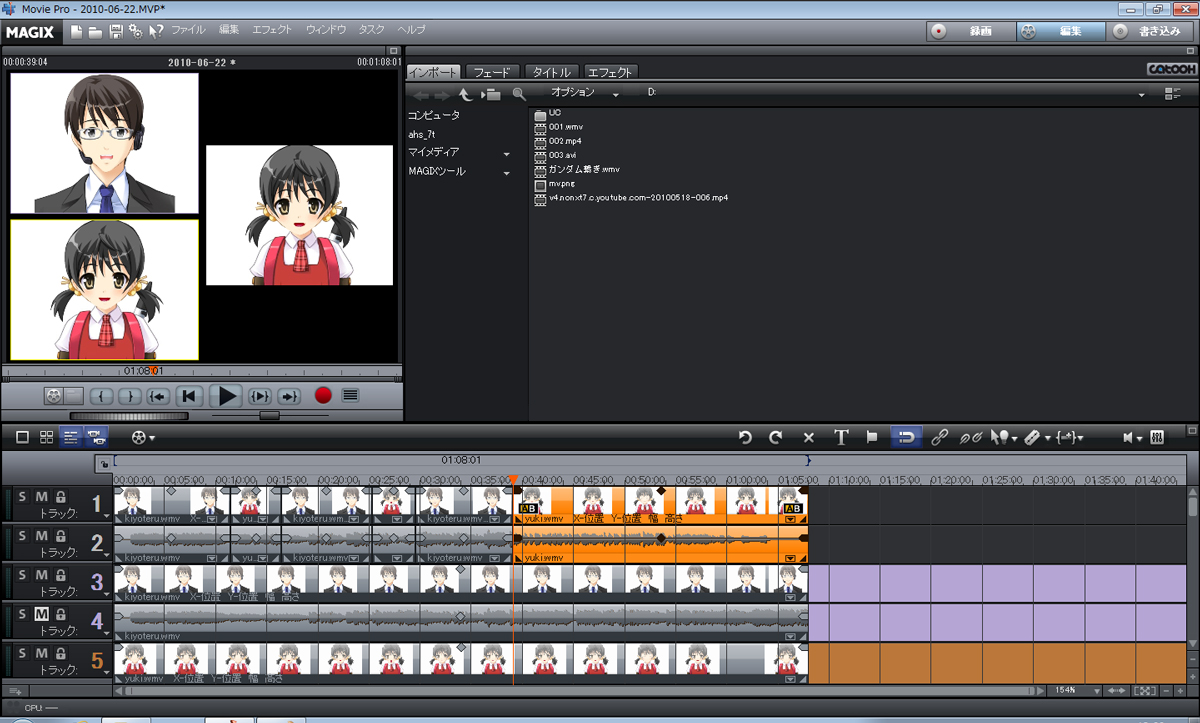Group objects with the chain link icon
Image resolution: width=1200 pixels, height=723 pixels.
pos(939,437)
